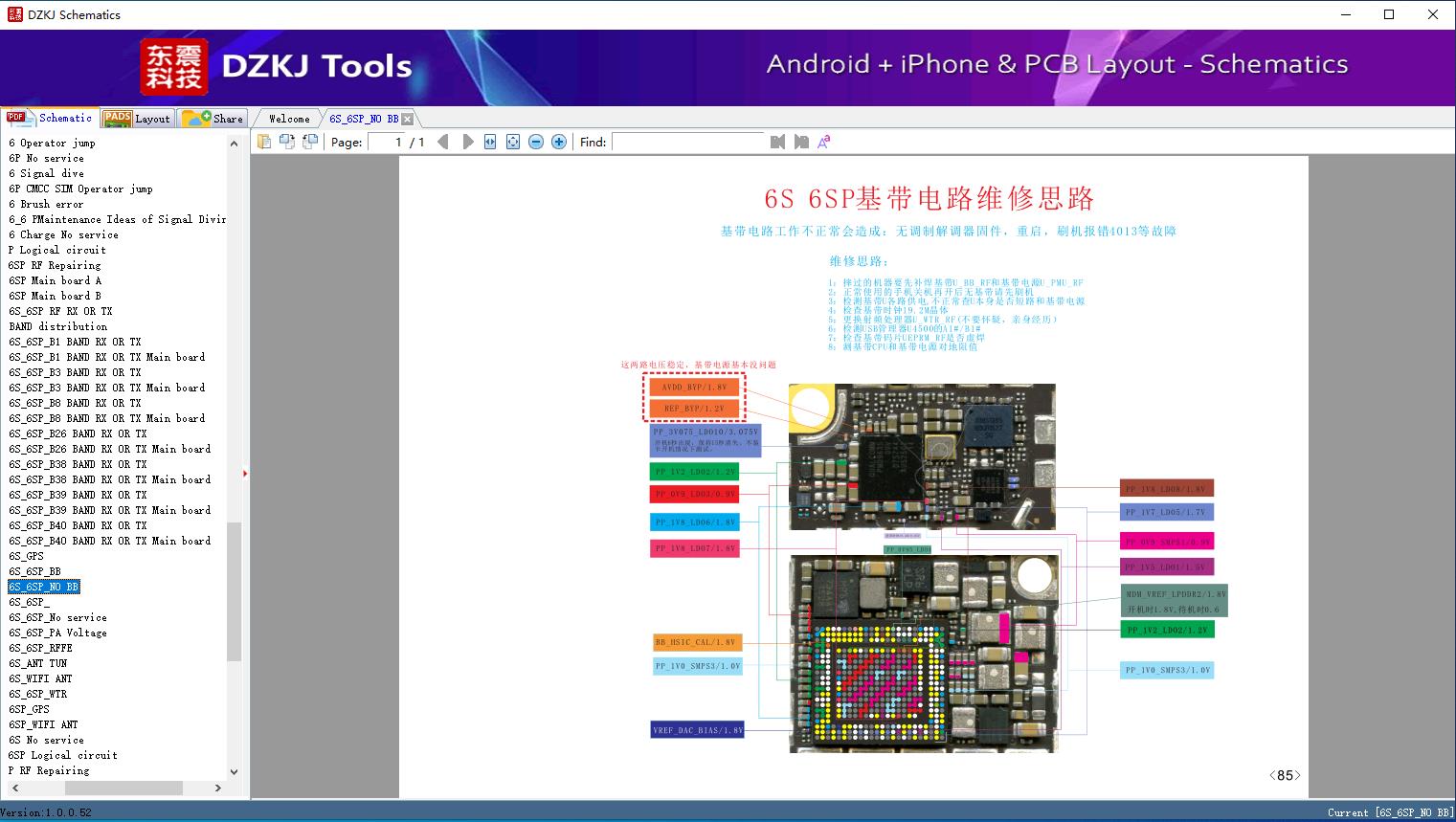The width and height of the screenshot is (1456, 822).
Task: Maximize the DZKJ Schematics window
Action: 1389,14
